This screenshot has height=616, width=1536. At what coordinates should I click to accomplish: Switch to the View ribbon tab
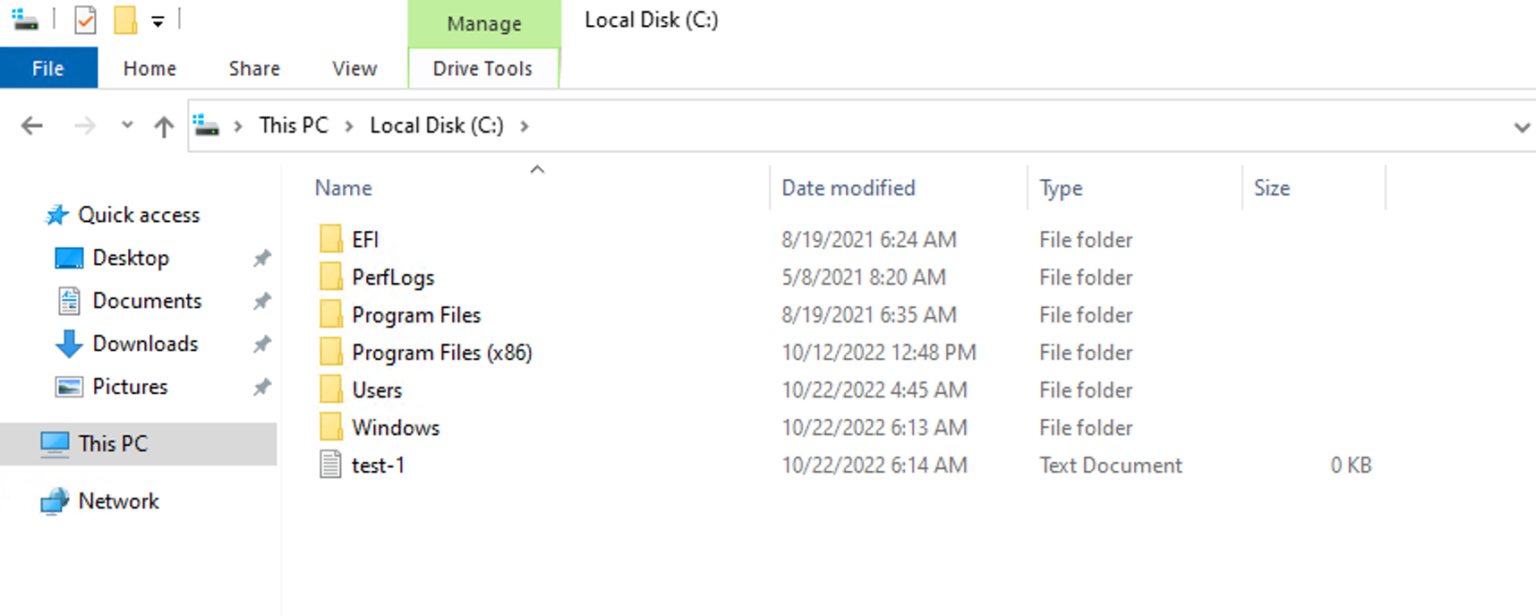point(354,68)
